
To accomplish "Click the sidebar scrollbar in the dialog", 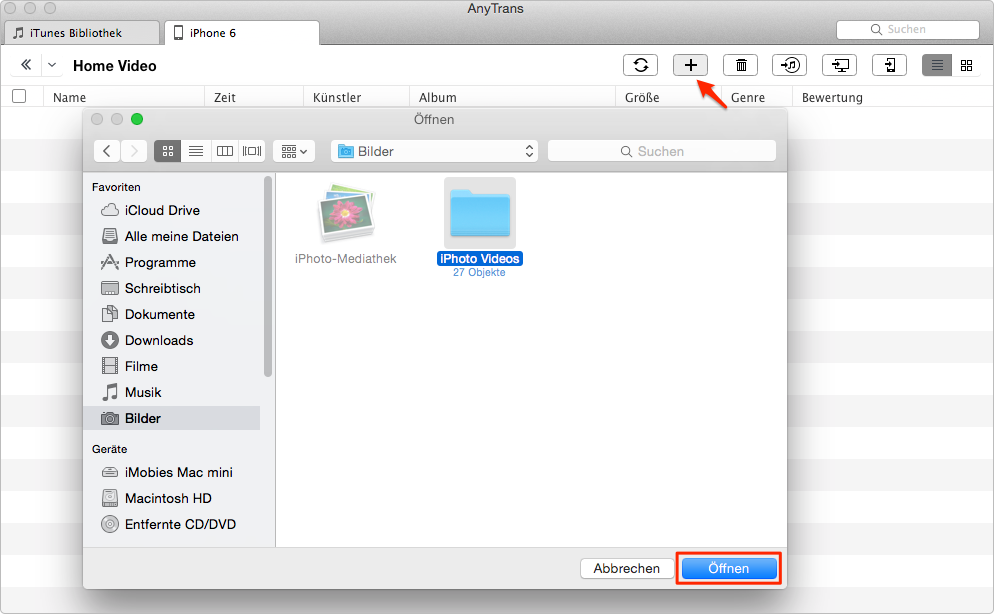I will 268,276.
